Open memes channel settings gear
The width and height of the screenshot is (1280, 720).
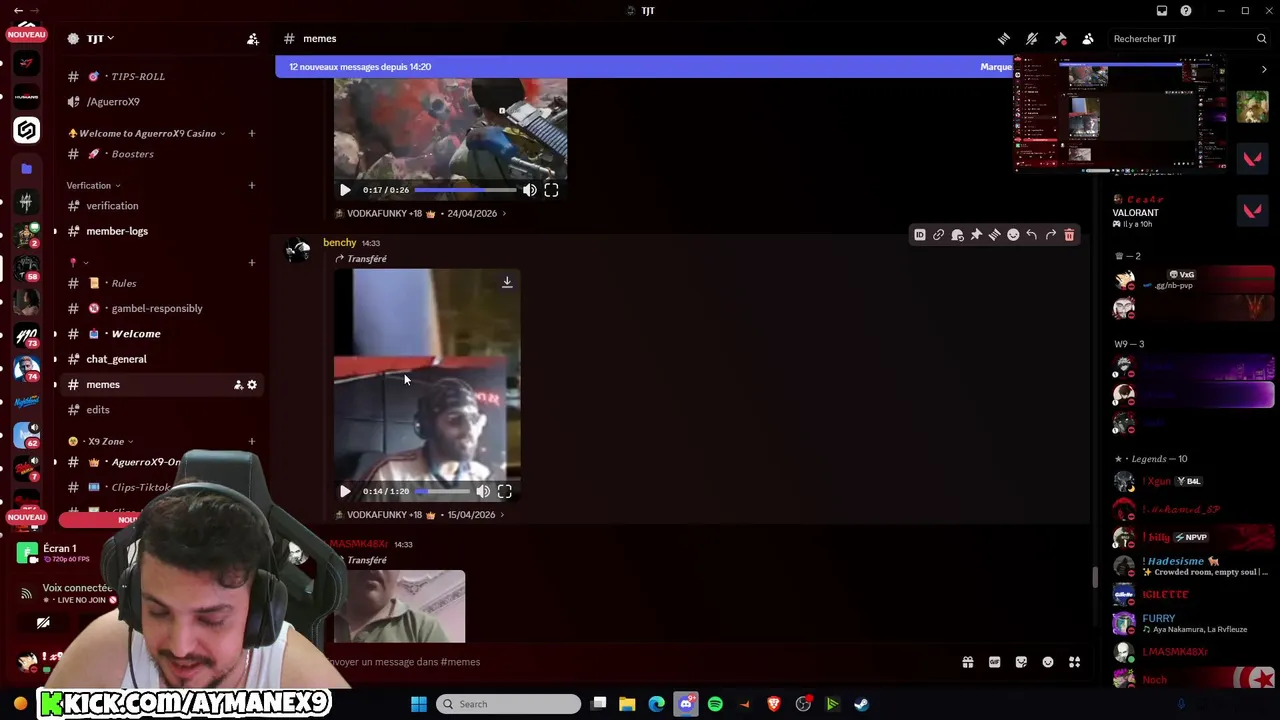[252, 385]
